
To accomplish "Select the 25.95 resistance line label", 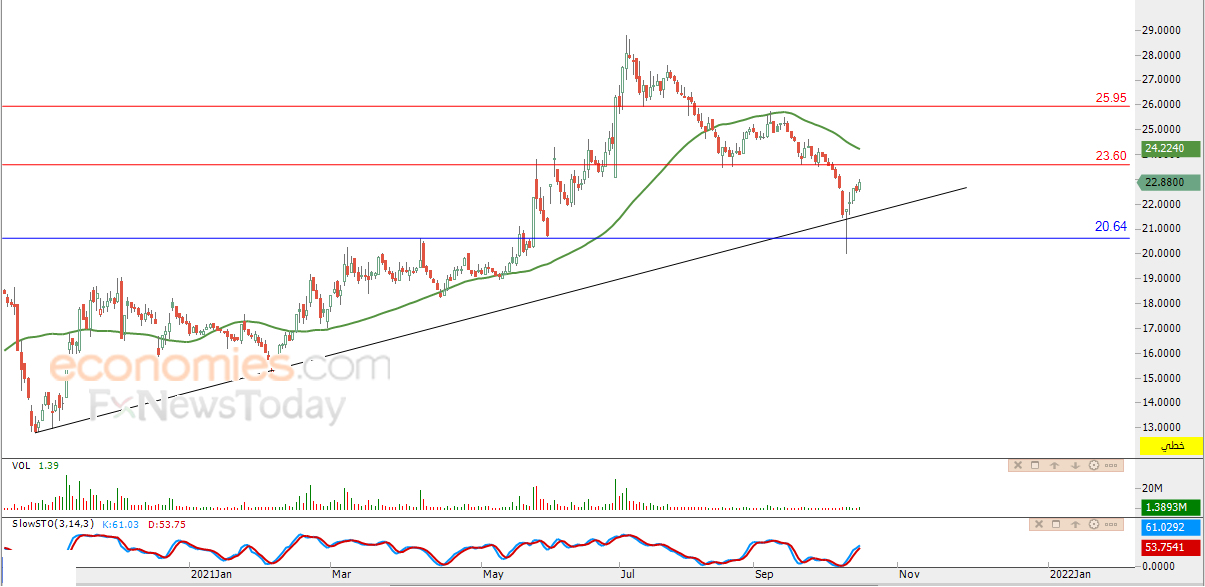I will click(1111, 98).
